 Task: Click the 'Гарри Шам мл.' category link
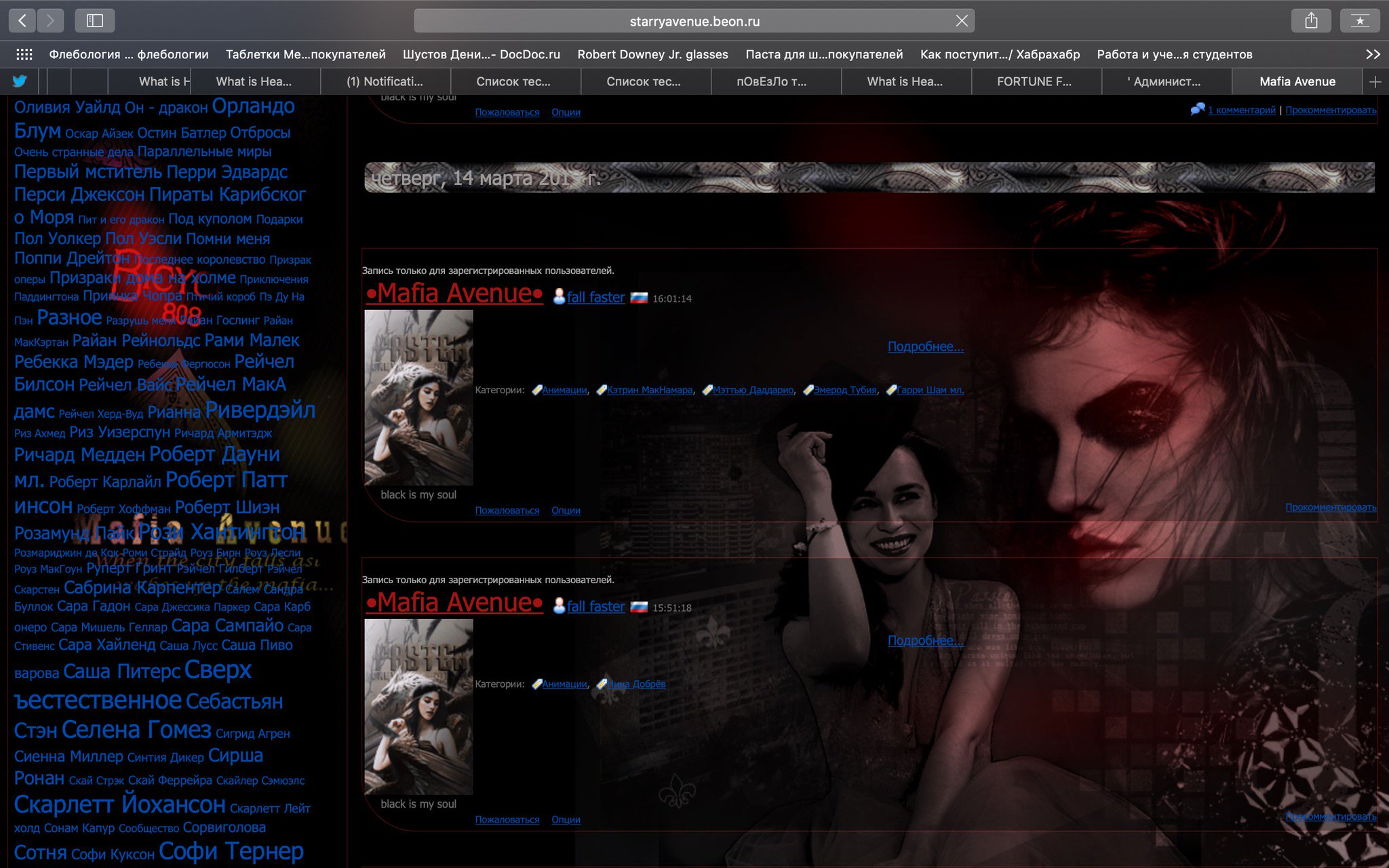(x=930, y=390)
